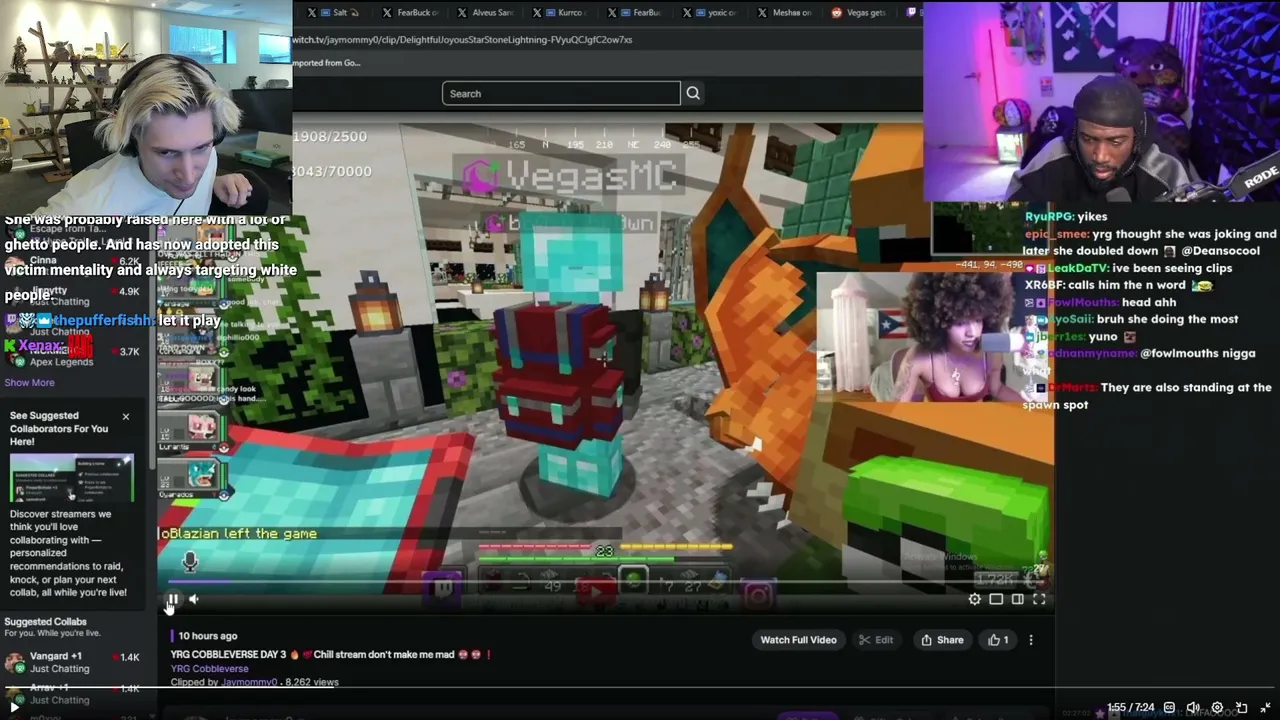Image resolution: width=1280 pixels, height=720 pixels.
Task: Click the 'See Suggested Collaborators For You Here!' heading
Action: (59, 428)
